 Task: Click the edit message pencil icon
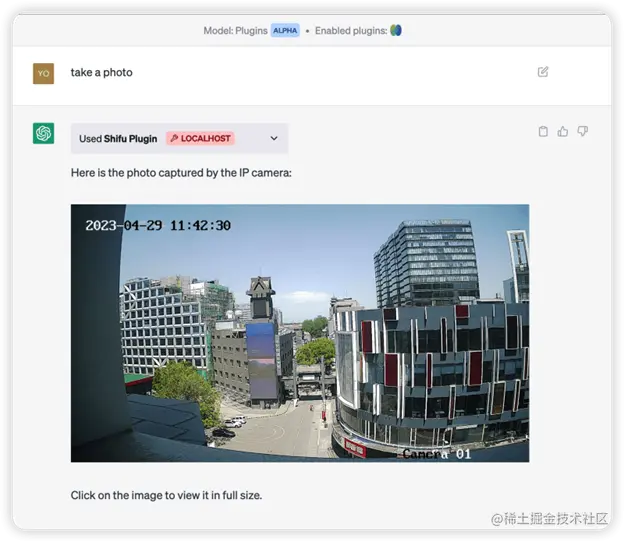coord(543,72)
